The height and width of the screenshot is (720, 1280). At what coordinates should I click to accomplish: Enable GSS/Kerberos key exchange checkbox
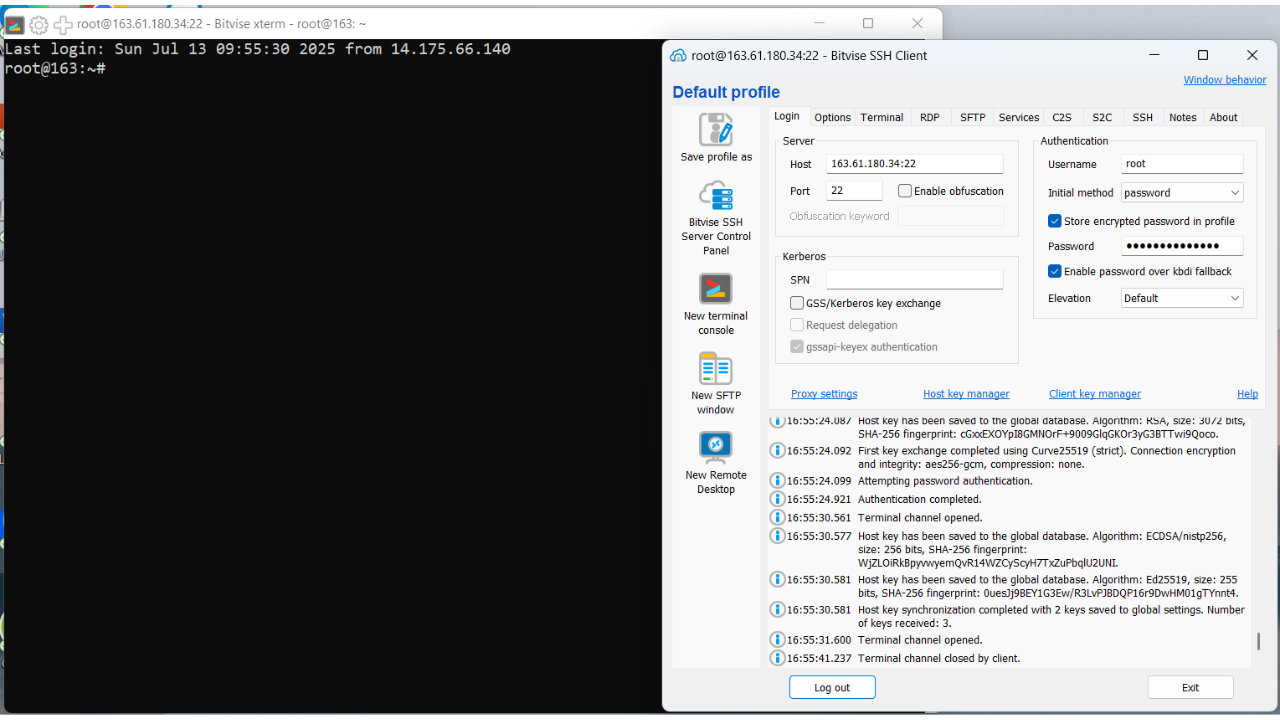coord(797,303)
